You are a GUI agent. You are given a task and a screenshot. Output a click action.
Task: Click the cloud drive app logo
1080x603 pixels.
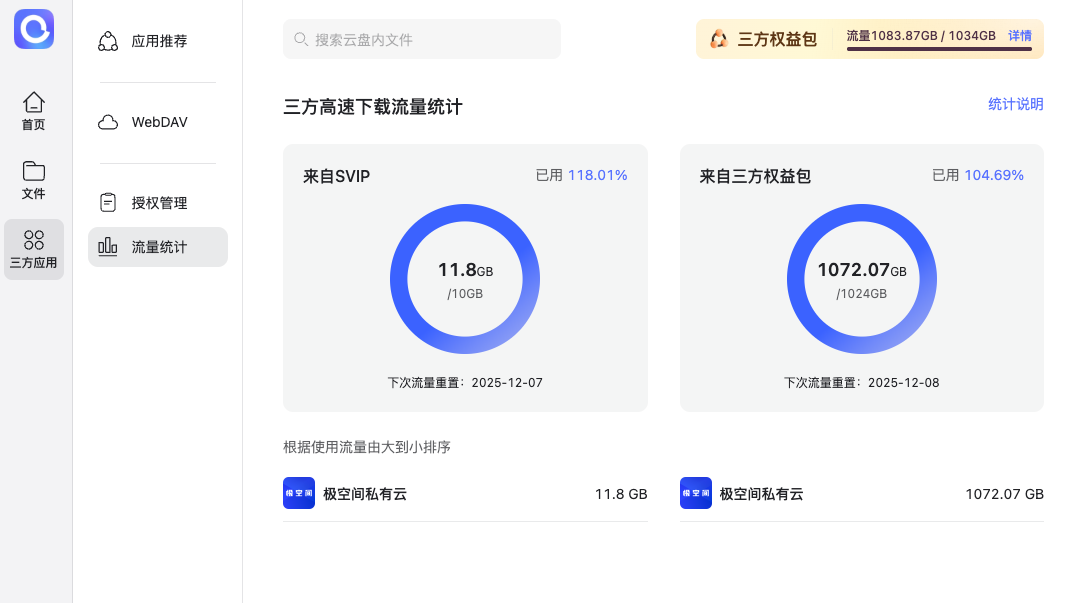[34, 29]
